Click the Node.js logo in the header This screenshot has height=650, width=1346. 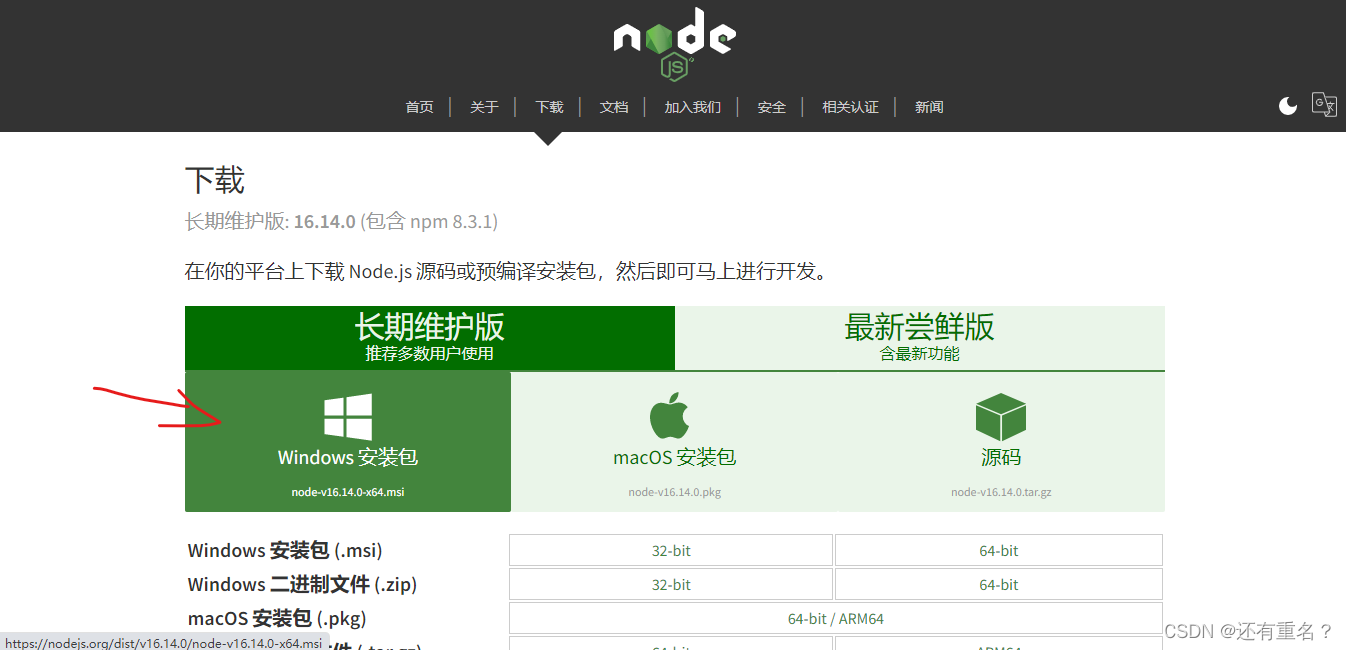tap(674, 44)
